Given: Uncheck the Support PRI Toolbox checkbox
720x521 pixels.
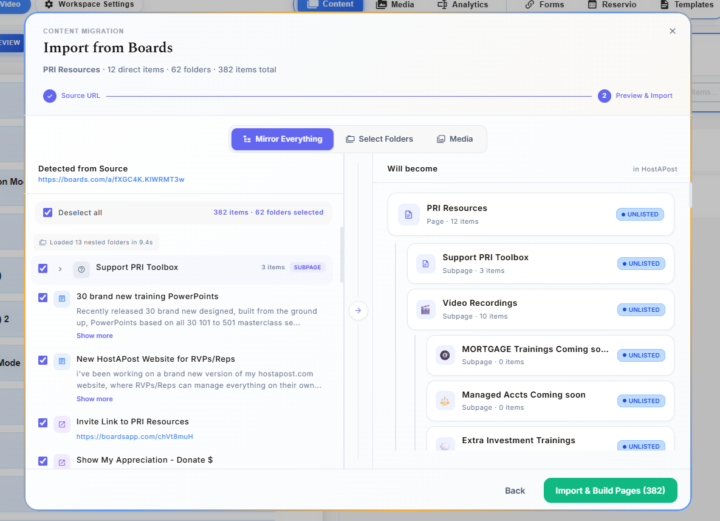Looking at the screenshot, I should [x=43, y=268].
